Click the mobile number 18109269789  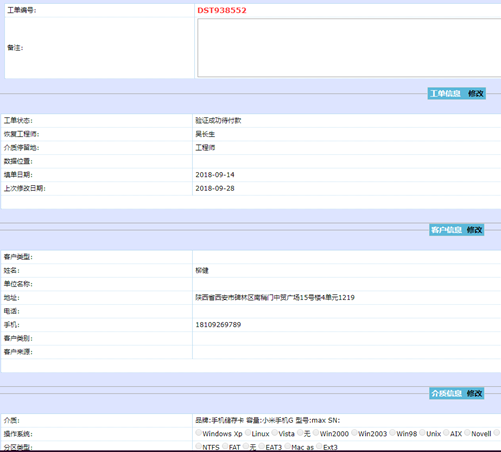tap(218, 325)
